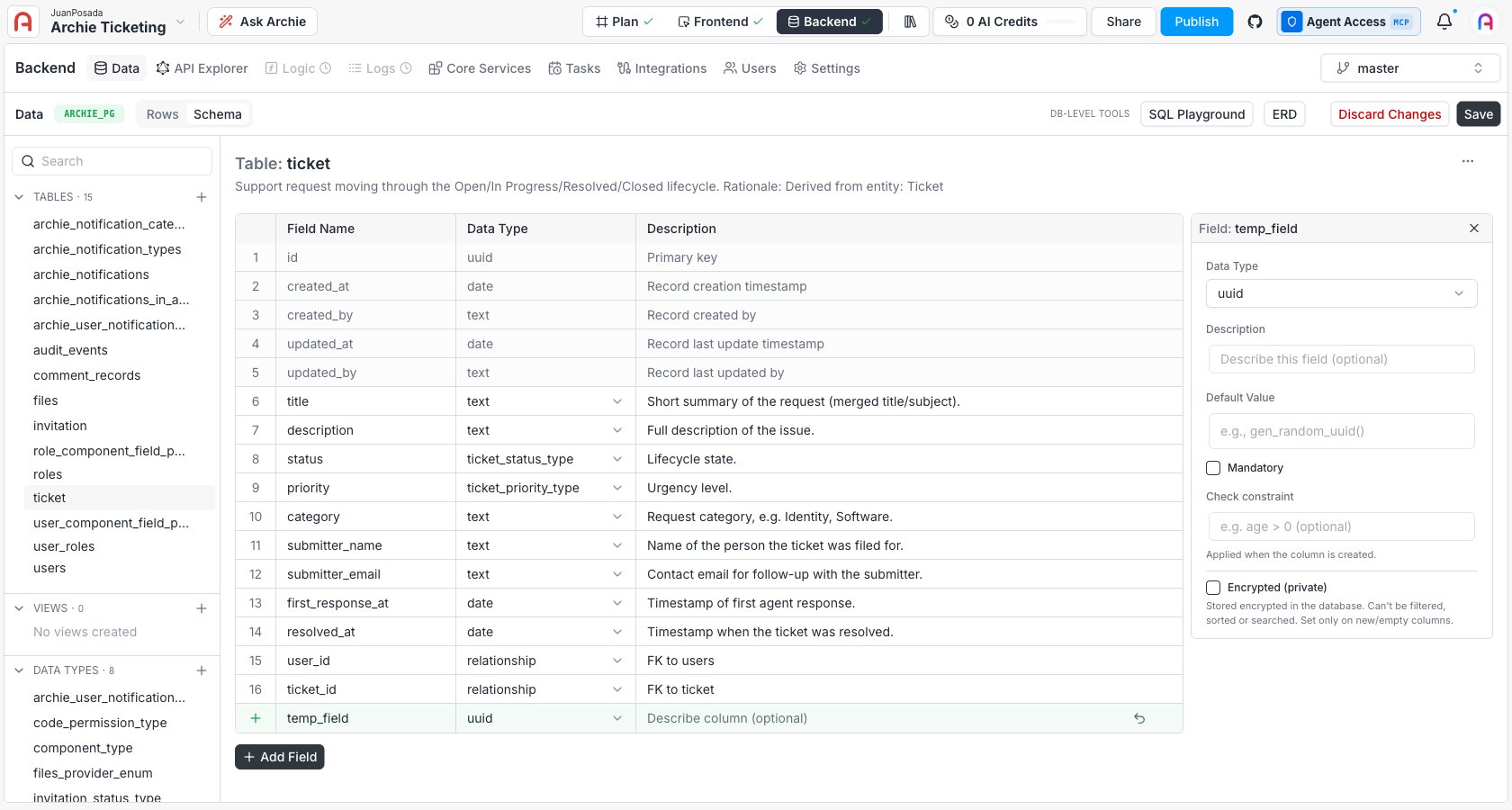Open the API Explorer tab
This screenshot has width=1512, height=810.
[x=202, y=68]
